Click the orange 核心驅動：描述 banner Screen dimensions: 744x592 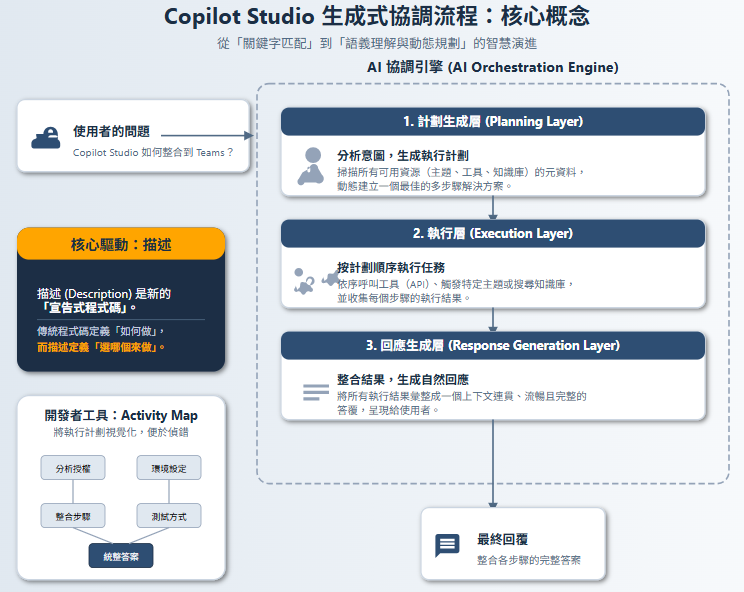(121, 244)
